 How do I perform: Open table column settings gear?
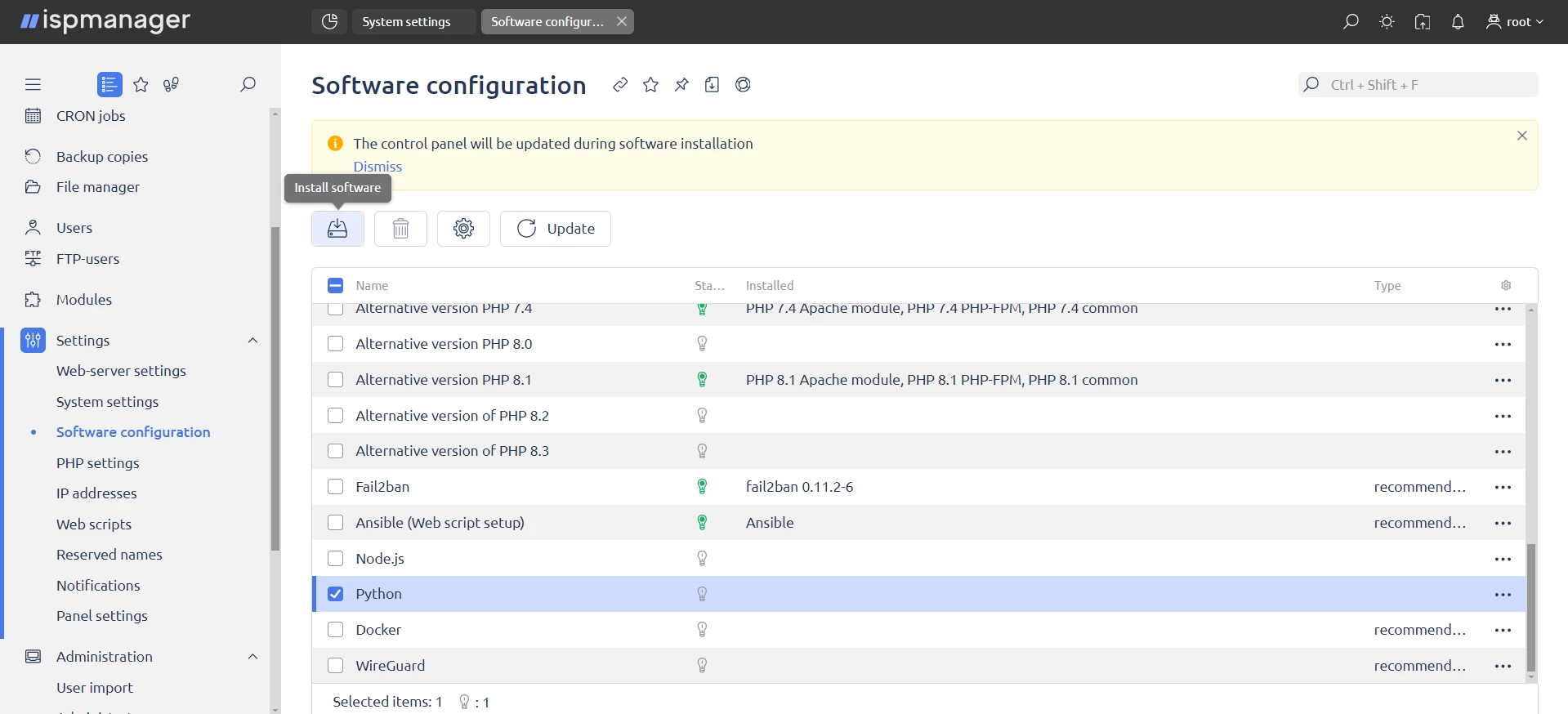coord(1506,286)
